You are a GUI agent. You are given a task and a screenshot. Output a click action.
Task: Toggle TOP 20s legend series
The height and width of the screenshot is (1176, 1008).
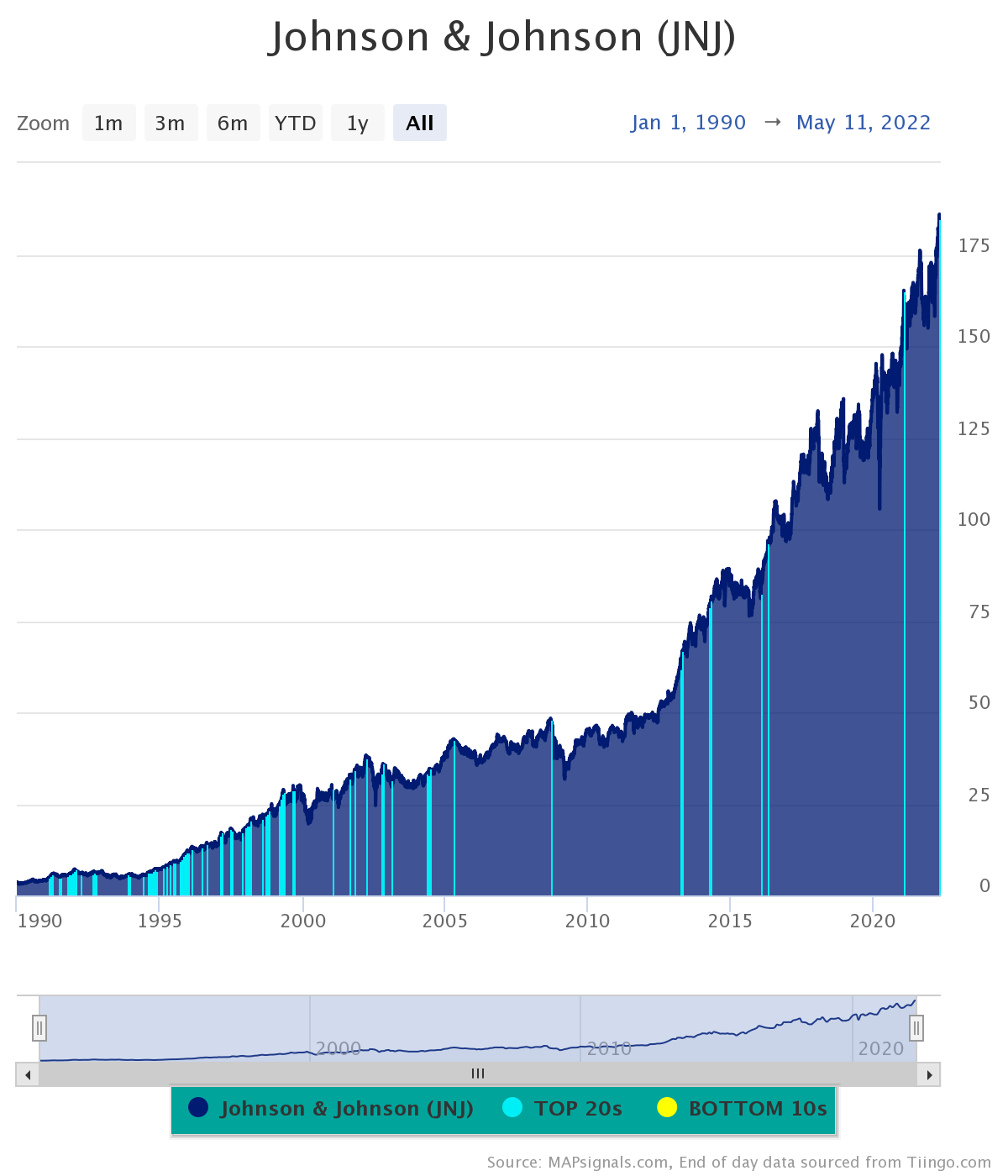coord(563,1109)
